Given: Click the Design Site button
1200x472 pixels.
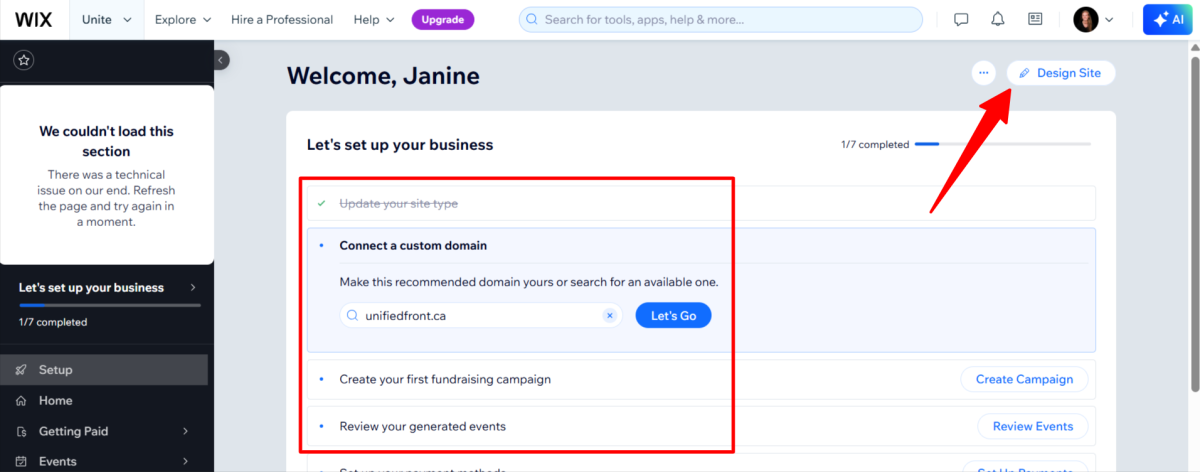Looking at the screenshot, I should tap(1060, 73).
